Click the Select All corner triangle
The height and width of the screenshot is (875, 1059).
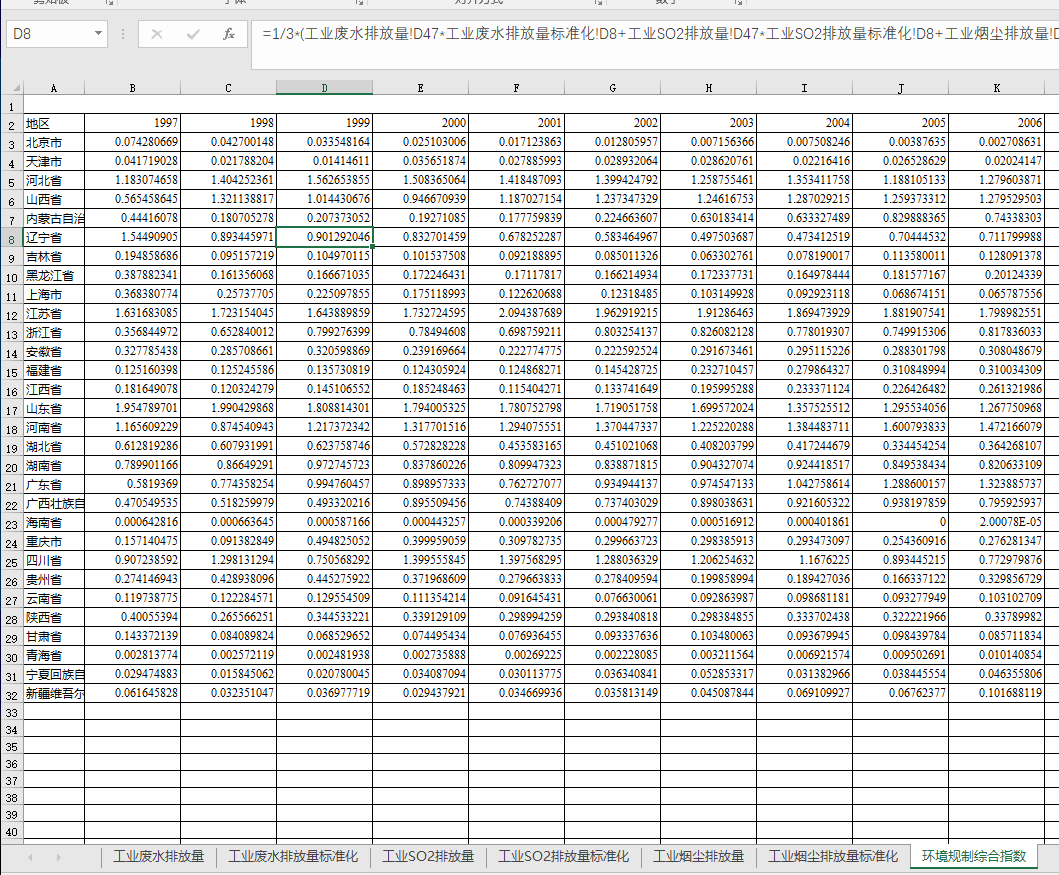(12, 88)
